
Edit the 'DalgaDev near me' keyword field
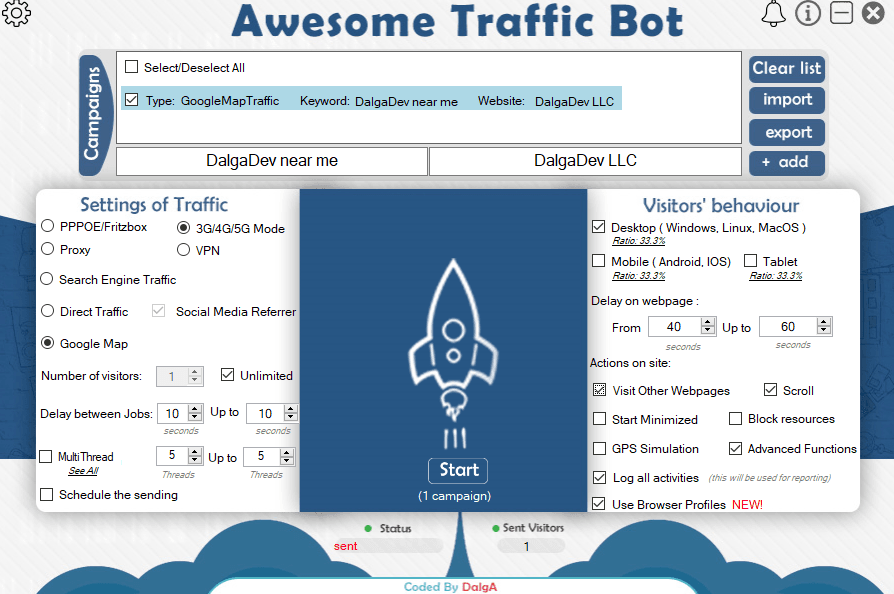[272, 161]
